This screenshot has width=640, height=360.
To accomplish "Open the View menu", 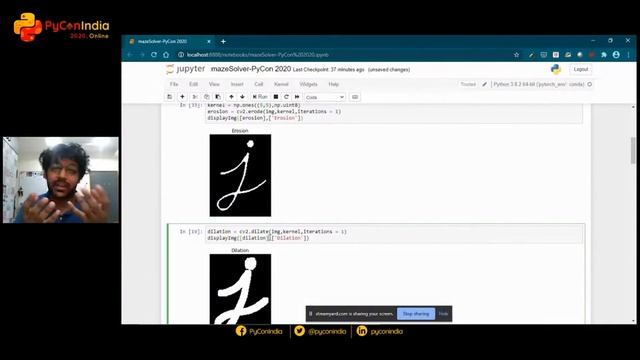I will pyautogui.click(x=214, y=84).
